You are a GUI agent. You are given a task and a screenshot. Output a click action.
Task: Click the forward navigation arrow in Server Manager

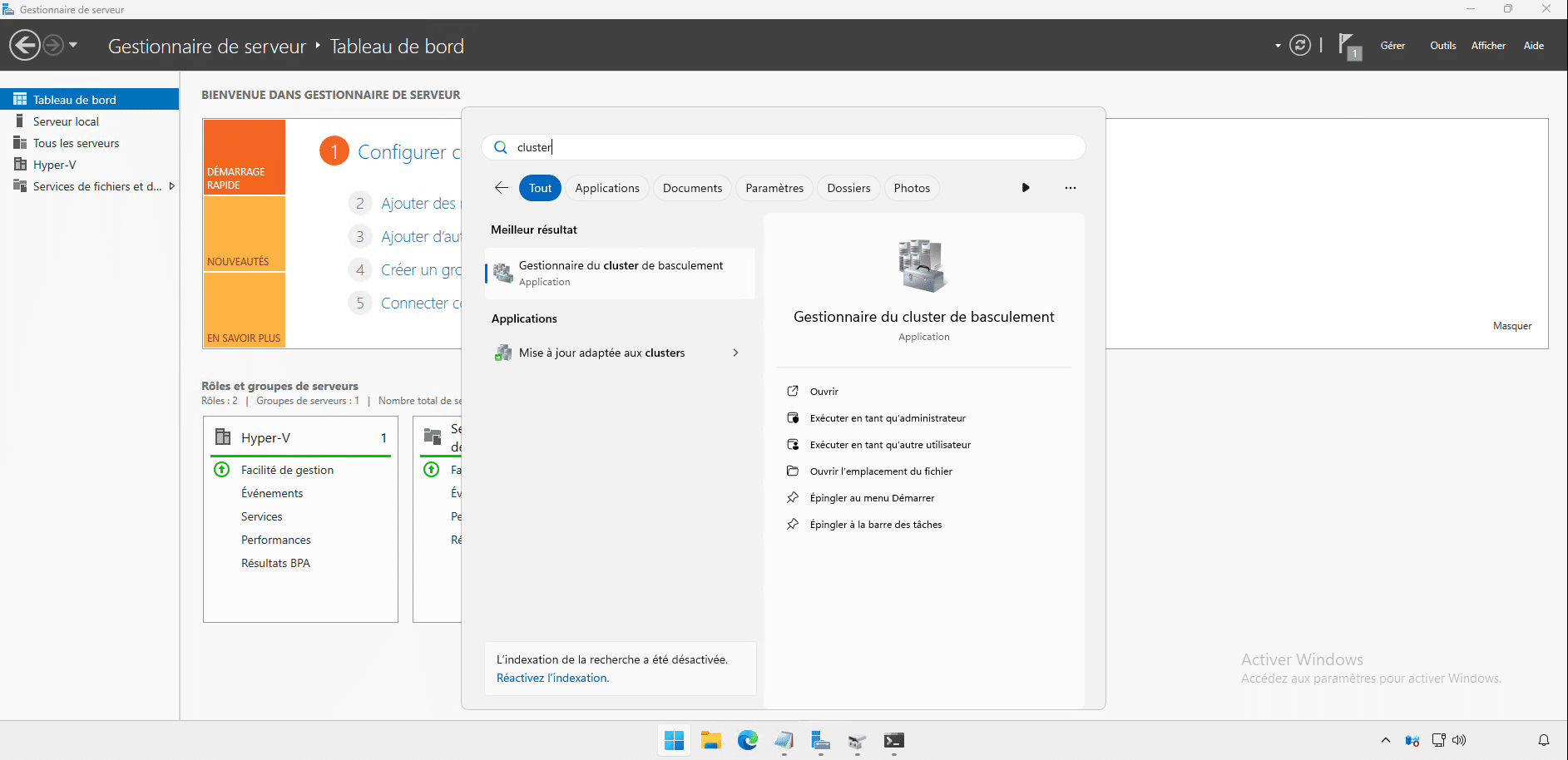(53, 45)
